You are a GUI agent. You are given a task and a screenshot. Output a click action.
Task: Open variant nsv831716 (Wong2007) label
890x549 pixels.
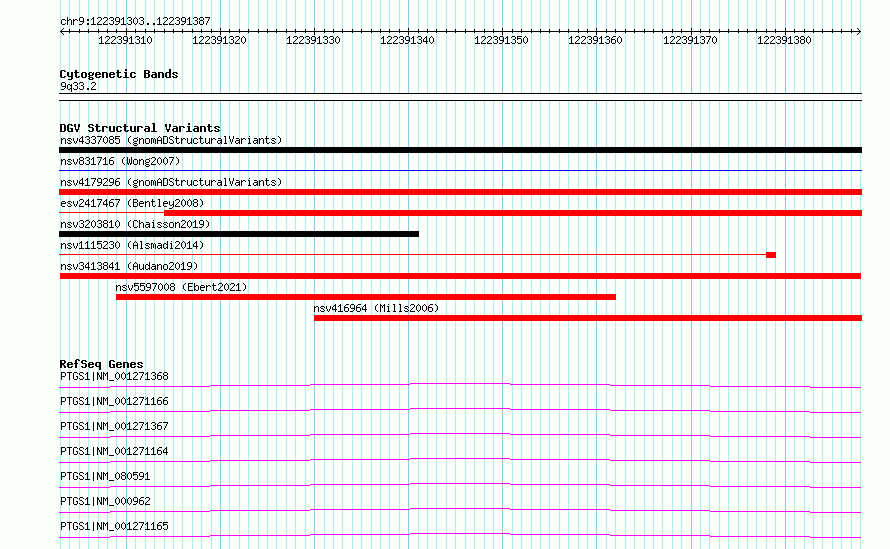tap(120, 161)
